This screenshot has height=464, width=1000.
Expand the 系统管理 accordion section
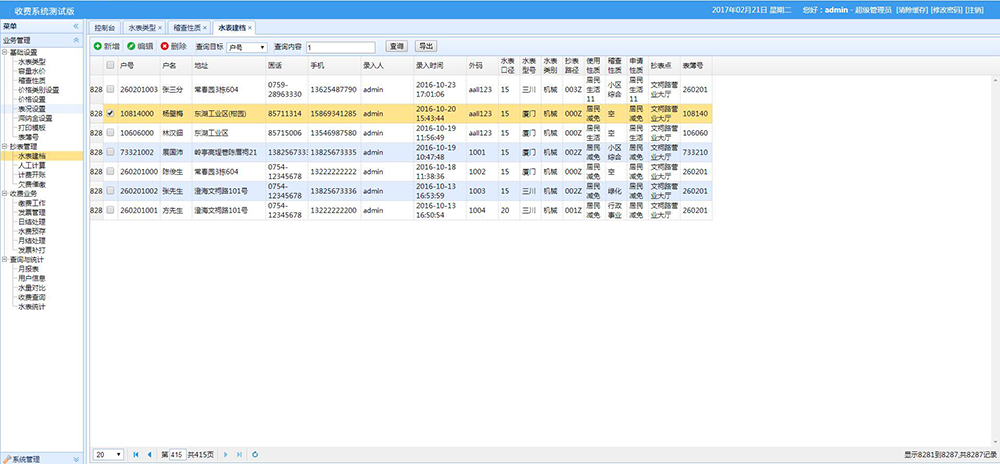tap(77, 459)
